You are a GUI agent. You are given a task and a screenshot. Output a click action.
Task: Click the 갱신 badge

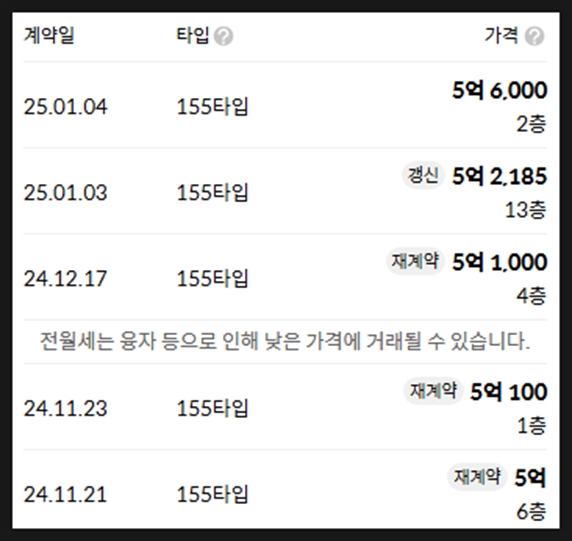(x=423, y=175)
